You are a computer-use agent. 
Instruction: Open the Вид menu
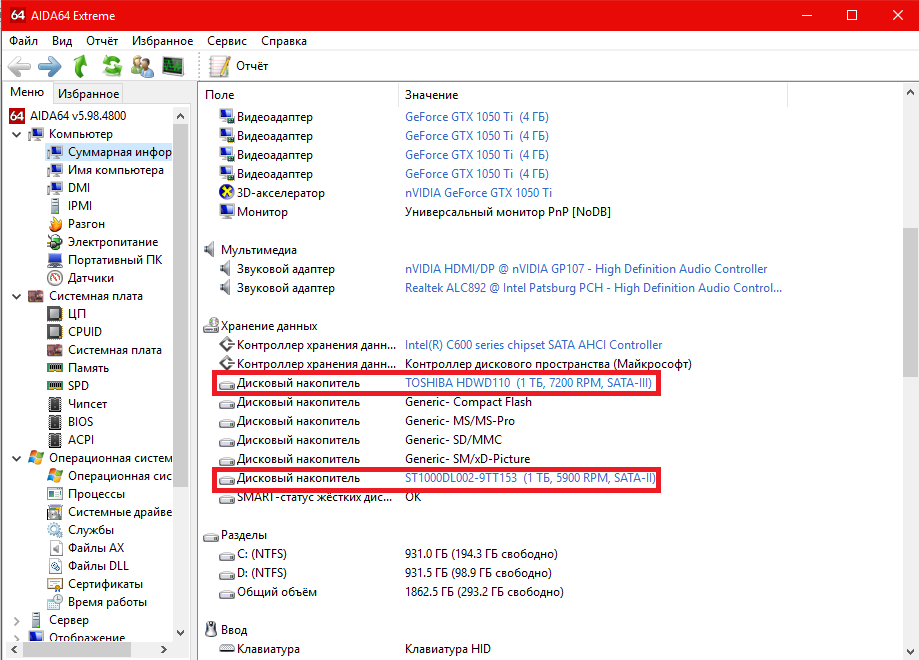click(x=62, y=41)
